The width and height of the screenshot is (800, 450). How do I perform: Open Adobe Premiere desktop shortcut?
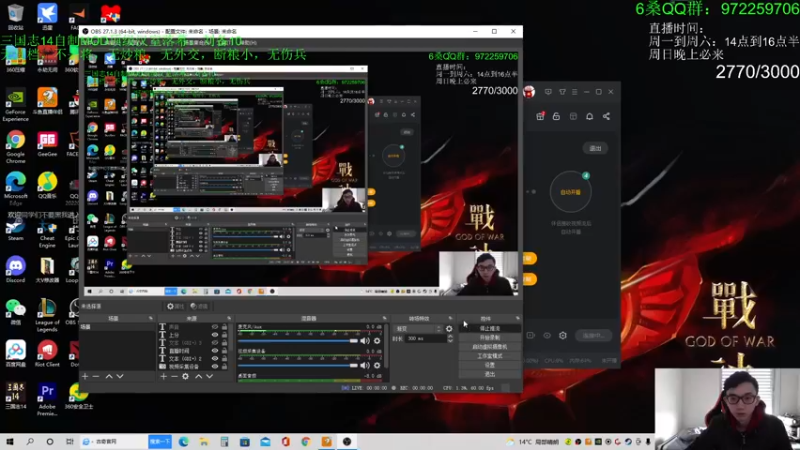click(47, 399)
